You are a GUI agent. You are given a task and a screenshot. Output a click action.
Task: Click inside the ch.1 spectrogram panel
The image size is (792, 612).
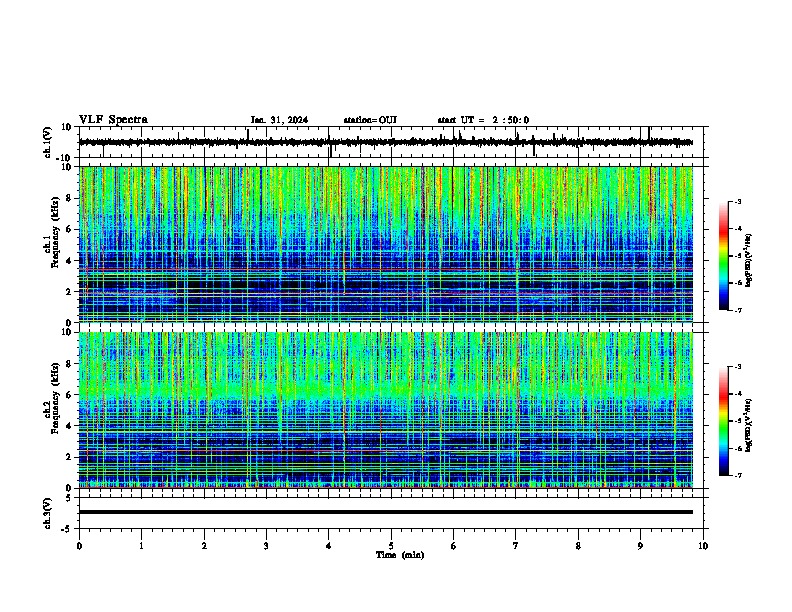[386, 244]
